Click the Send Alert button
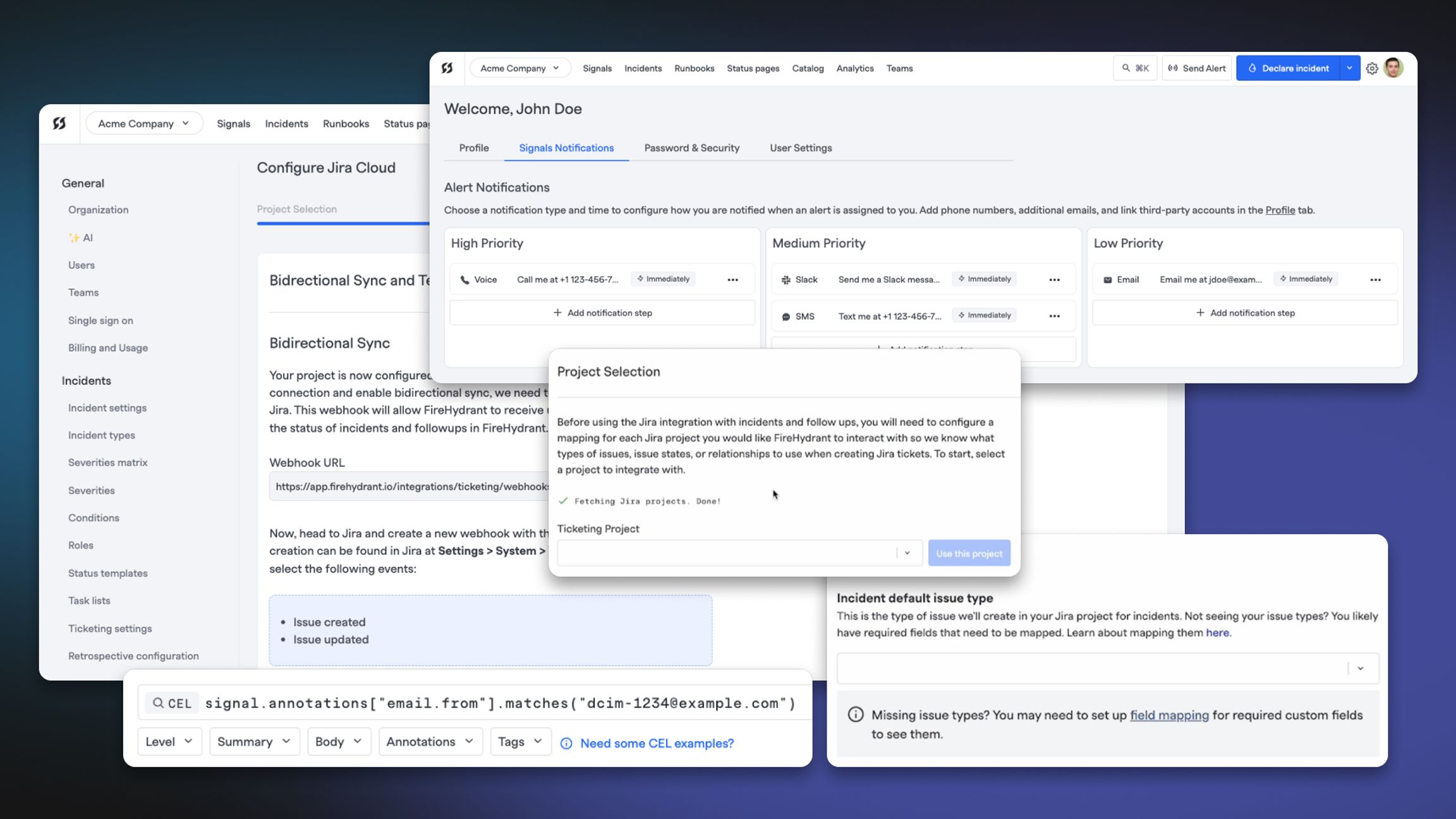 [x=1196, y=68]
